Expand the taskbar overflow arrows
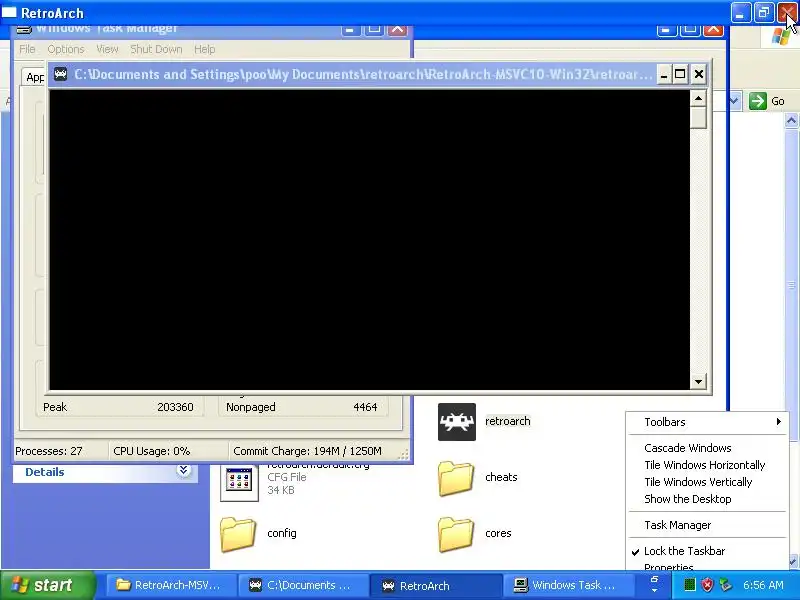This screenshot has width=800, height=600. tap(654, 585)
